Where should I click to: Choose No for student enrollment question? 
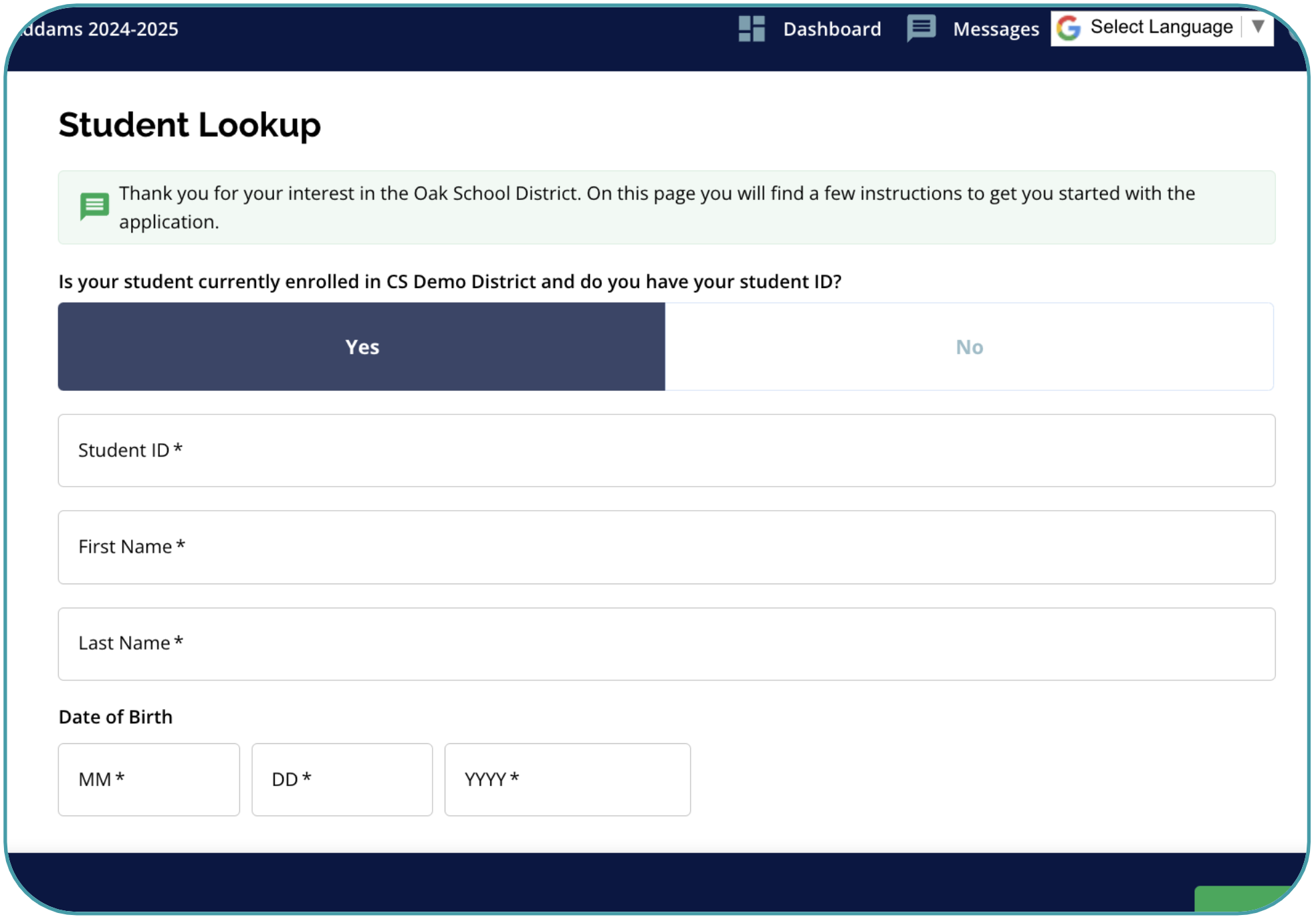[x=969, y=346]
